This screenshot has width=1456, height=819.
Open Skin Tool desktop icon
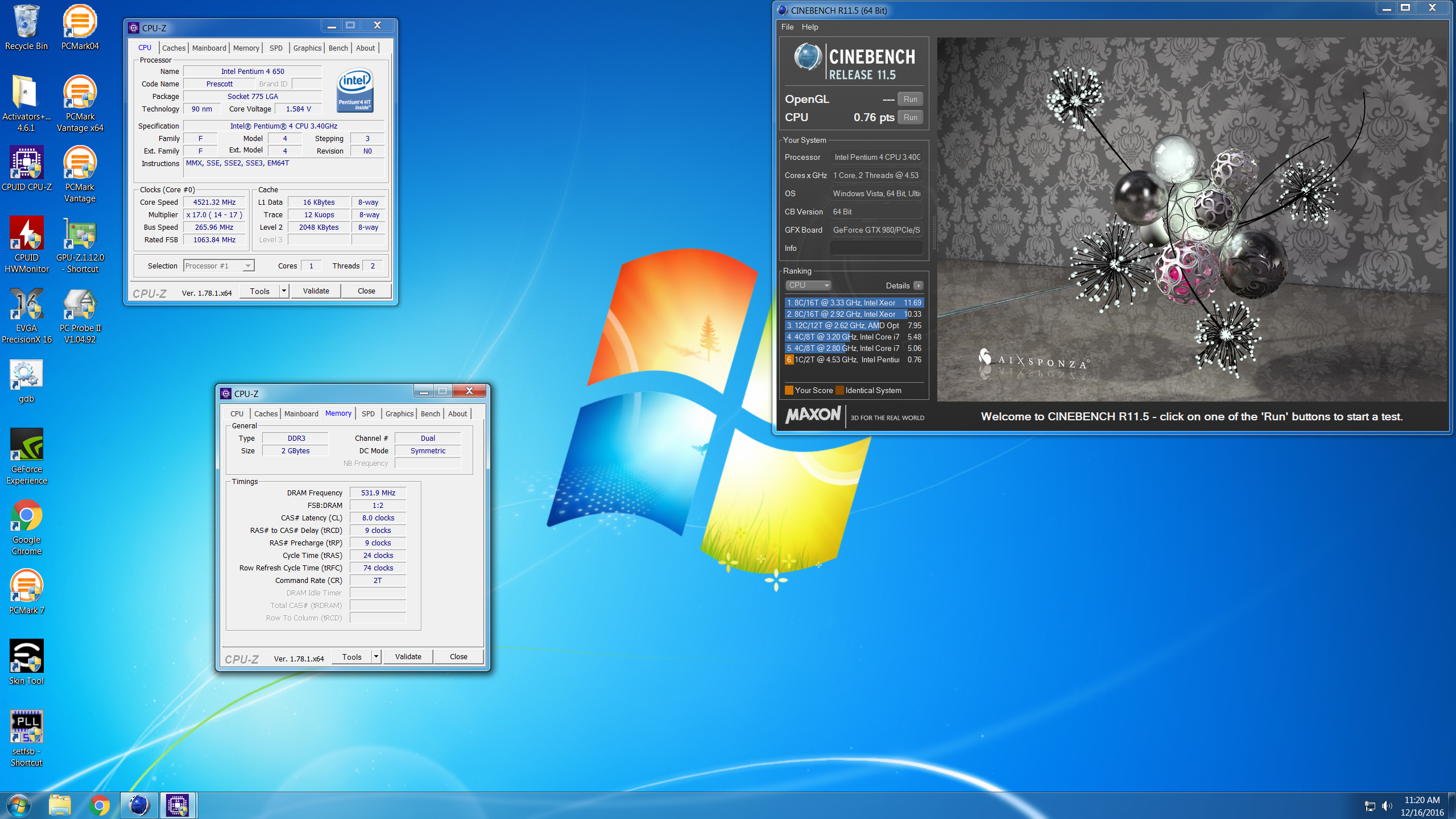26,662
